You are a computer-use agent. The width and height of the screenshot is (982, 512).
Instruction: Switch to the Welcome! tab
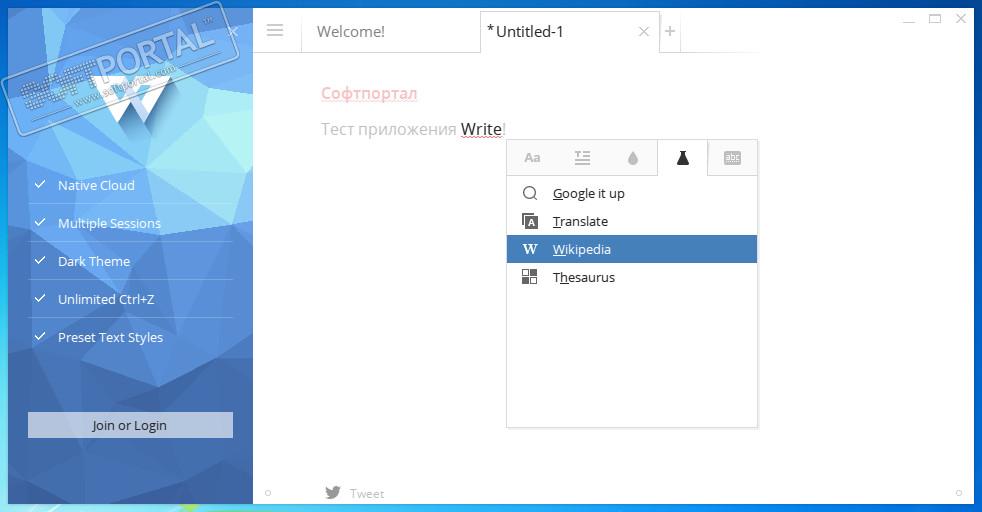[391, 31]
